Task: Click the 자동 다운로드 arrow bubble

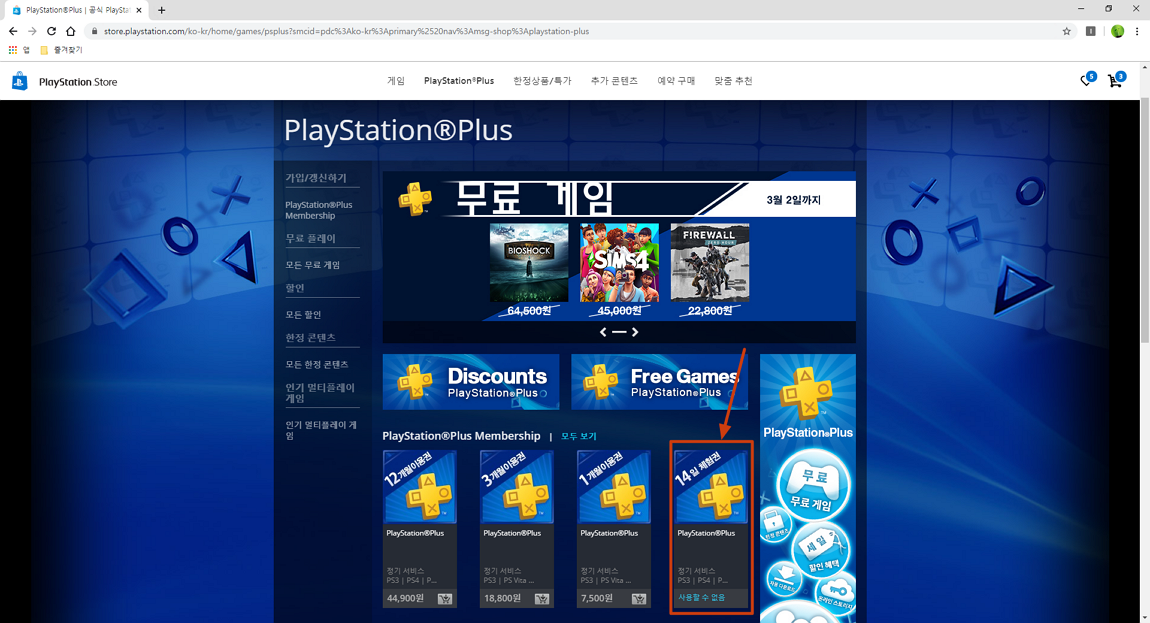Action: 784,578
